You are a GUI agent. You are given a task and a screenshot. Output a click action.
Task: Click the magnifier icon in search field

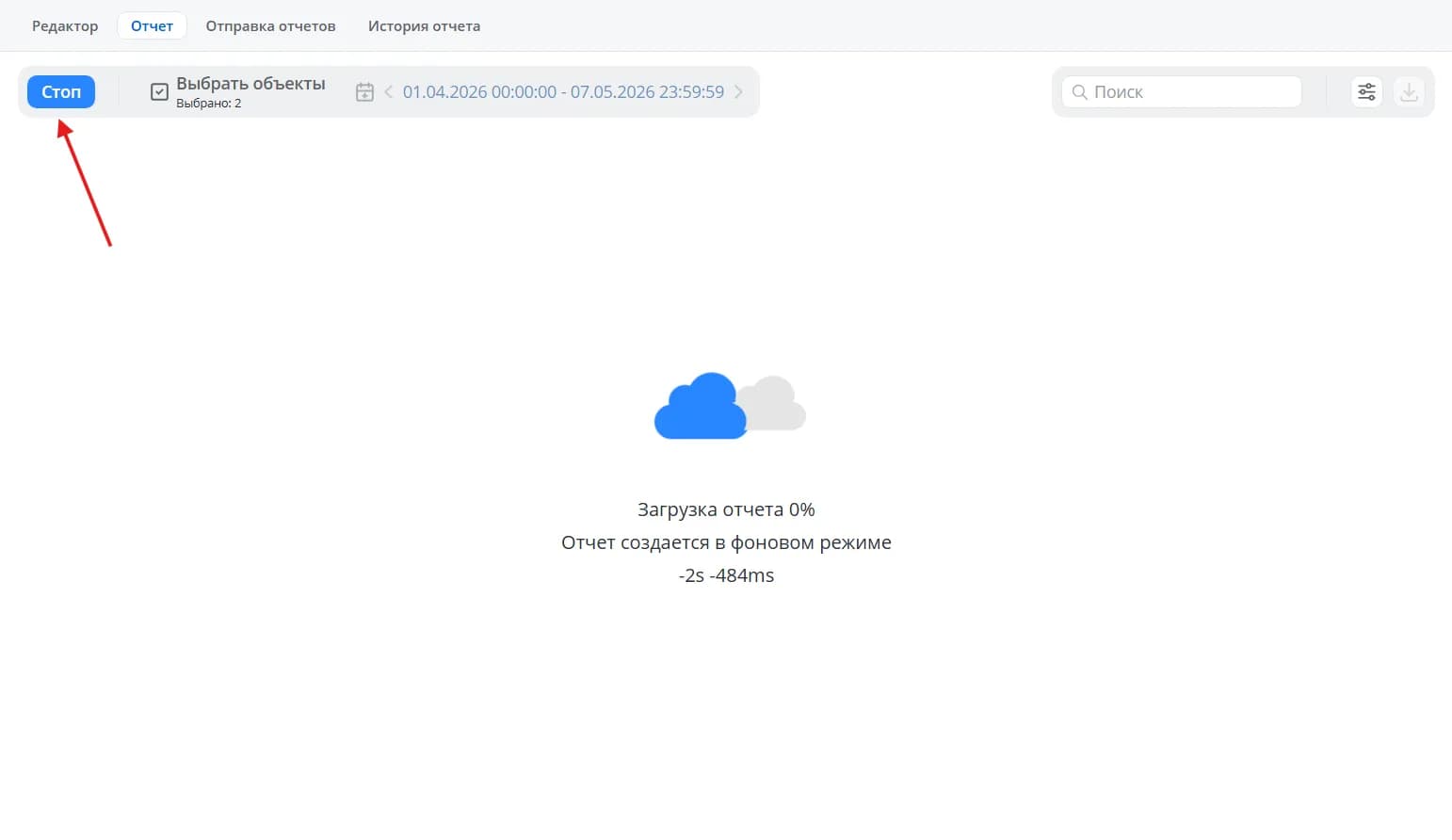pyautogui.click(x=1080, y=91)
